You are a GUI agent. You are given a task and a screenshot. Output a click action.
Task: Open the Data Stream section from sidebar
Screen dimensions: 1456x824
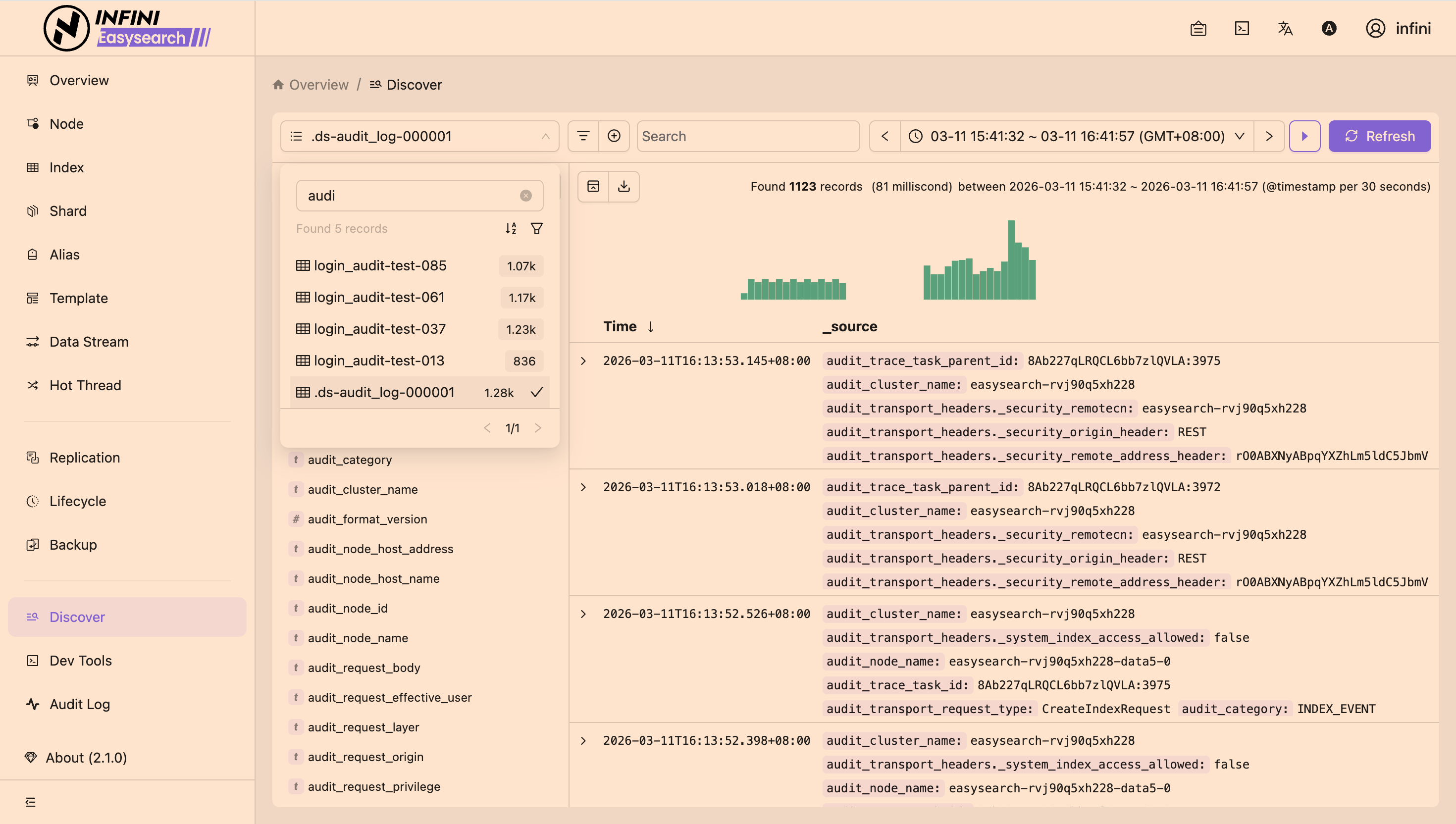coord(89,341)
